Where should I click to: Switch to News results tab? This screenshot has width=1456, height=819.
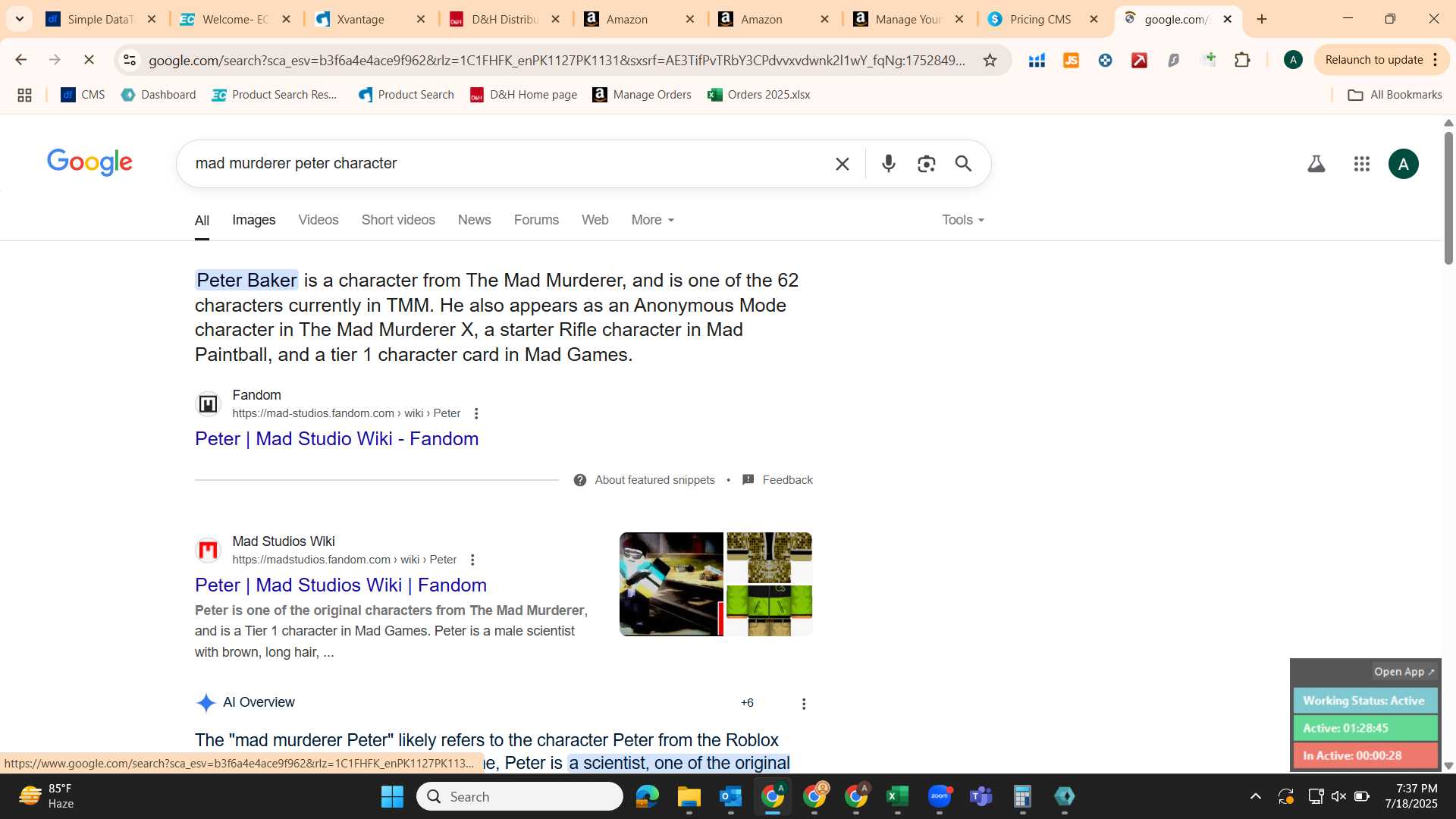click(474, 220)
